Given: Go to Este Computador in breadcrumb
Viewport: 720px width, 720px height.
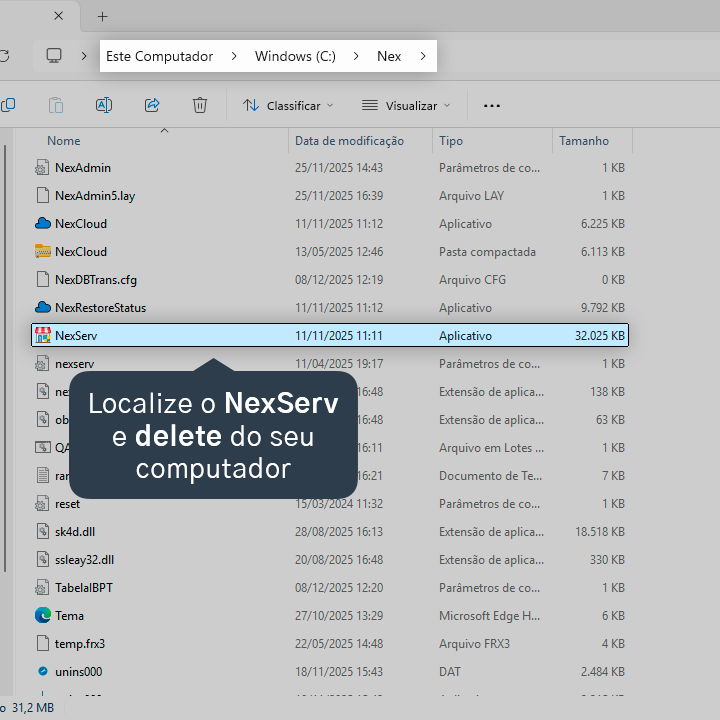Looking at the screenshot, I should pos(159,56).
